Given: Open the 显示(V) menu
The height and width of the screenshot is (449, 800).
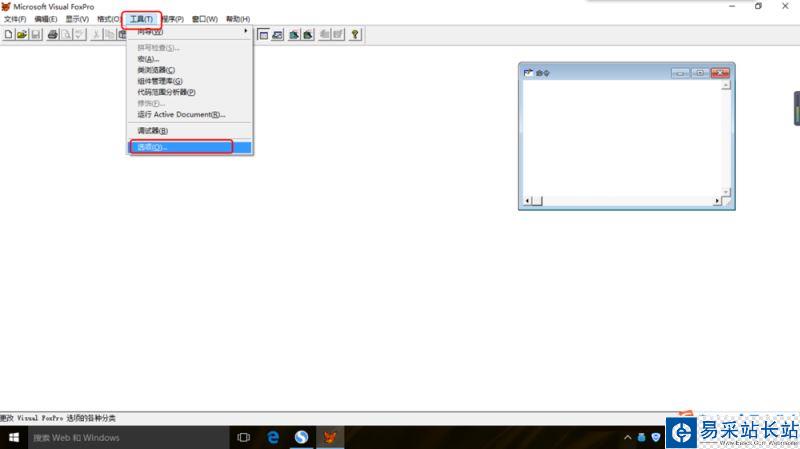Looking at the screenshot, I should 77,19.
